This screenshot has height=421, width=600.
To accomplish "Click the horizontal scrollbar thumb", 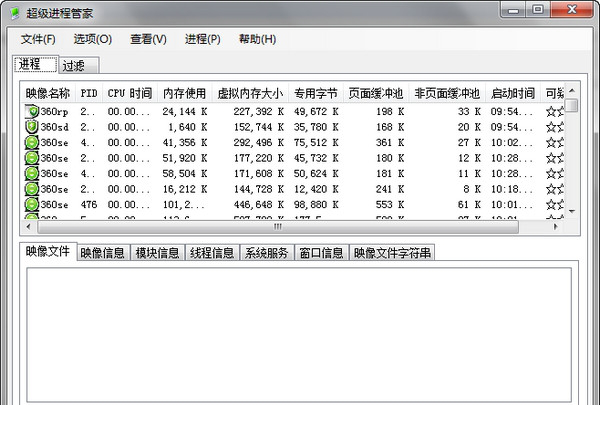I will pyautogui.click(x=278, y=227).
